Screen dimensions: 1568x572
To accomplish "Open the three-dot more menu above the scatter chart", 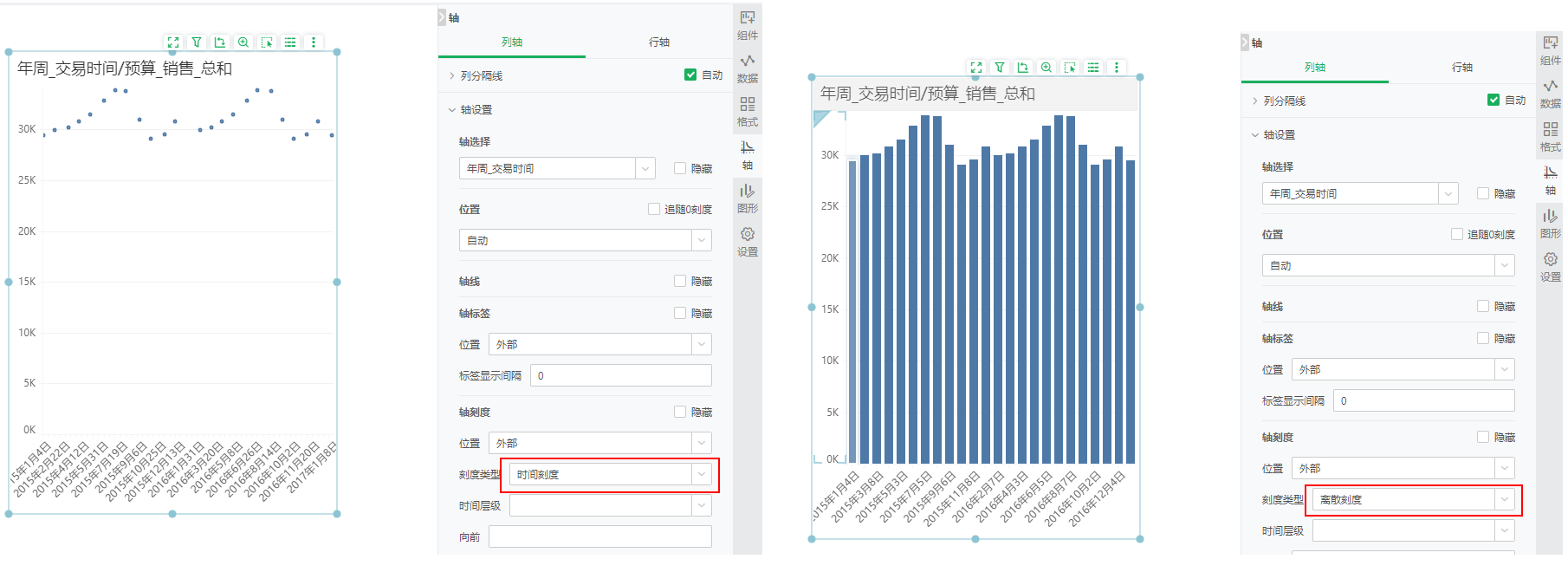I will (x=314, y=42).
